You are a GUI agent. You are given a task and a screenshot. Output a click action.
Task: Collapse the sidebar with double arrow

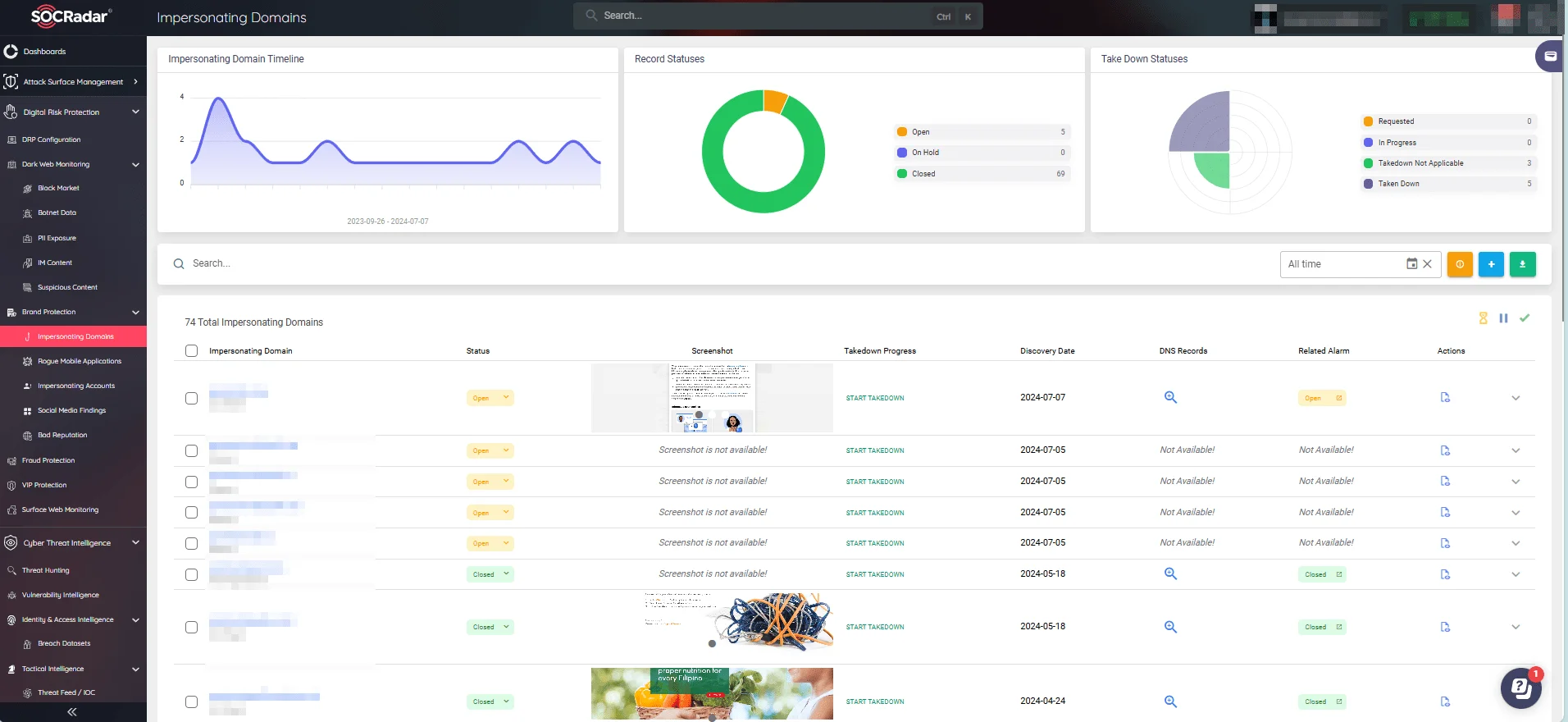coord(72,711)
